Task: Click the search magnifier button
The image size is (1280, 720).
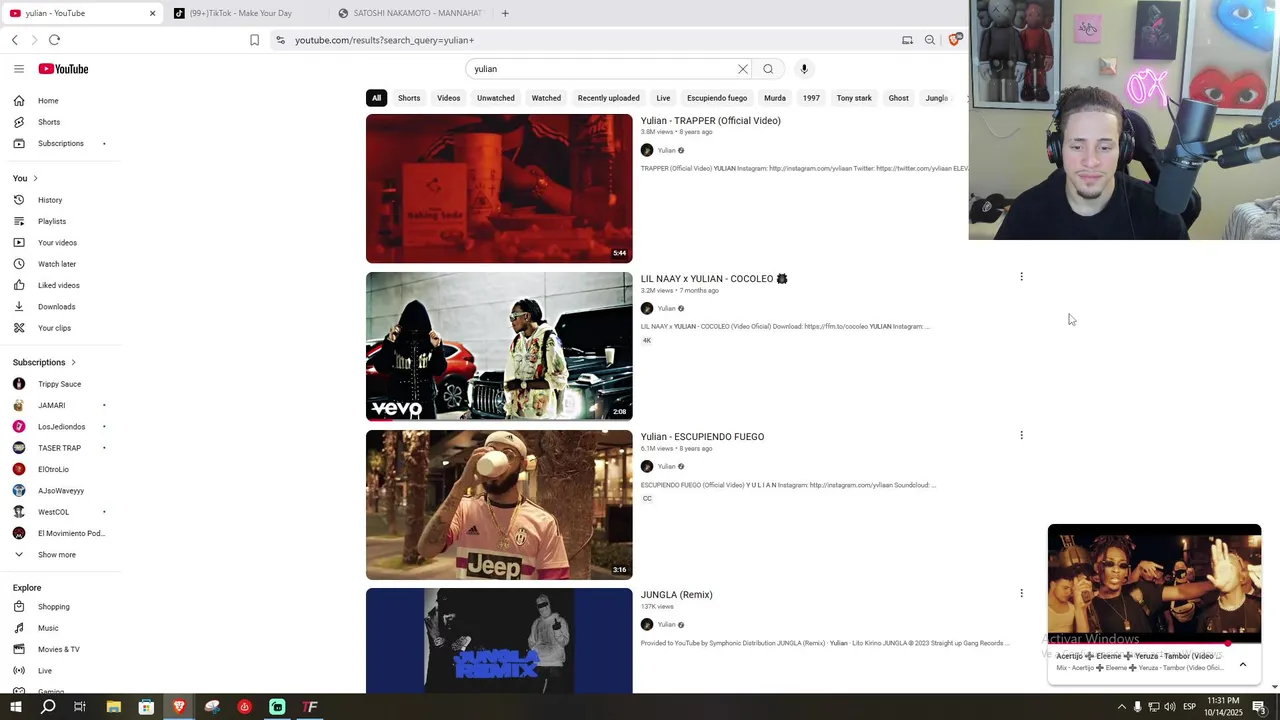Action: [768, 69]
